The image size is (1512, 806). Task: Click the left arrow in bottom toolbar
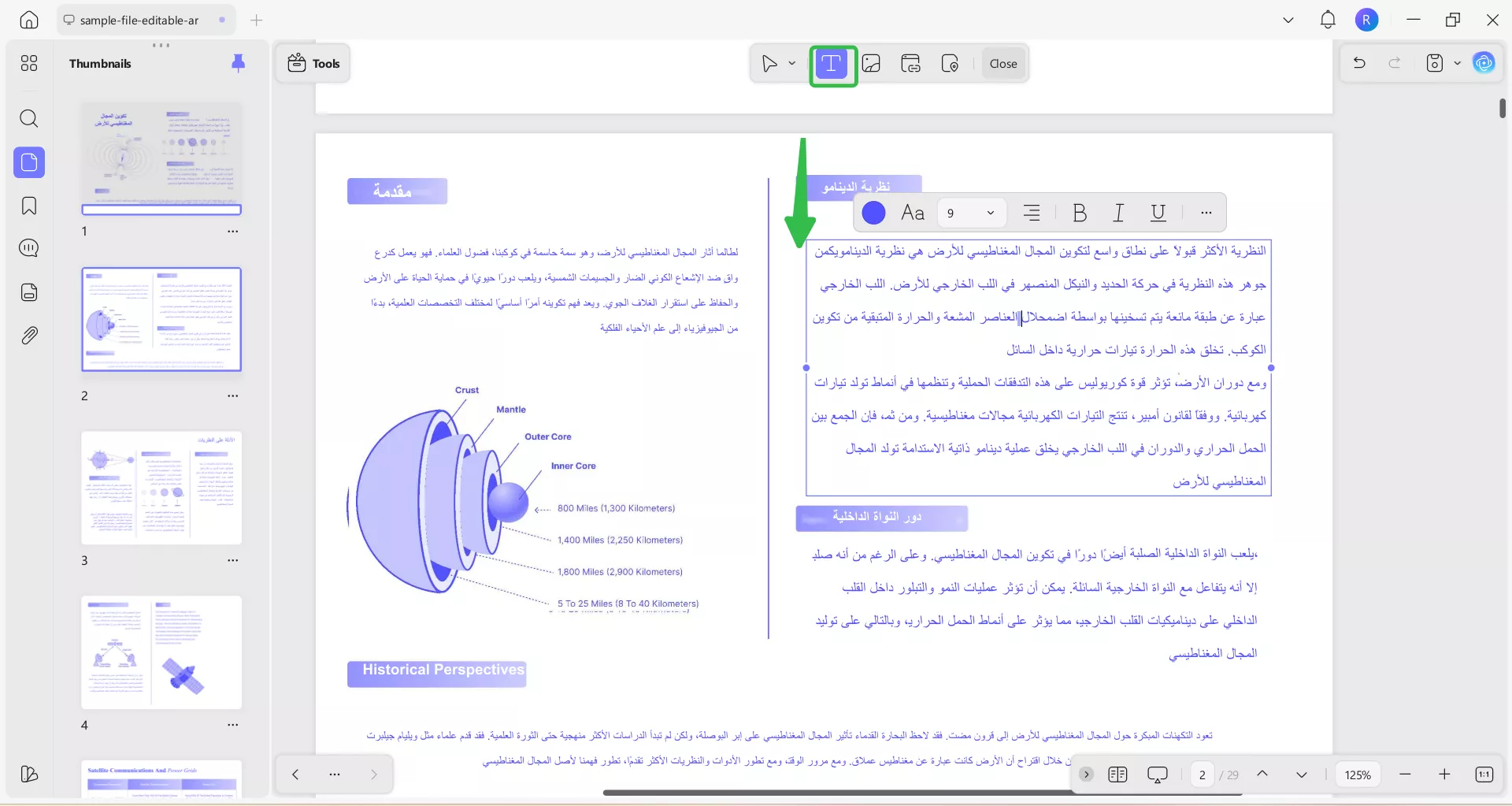pyautogui.click(x=295, y=774)
